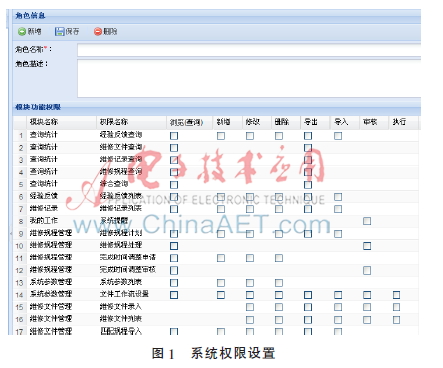This screenshot has width=443, height=368.
Task: Click the 保存 floppy-disk toolbar button
Action: [x=67, y=32]
